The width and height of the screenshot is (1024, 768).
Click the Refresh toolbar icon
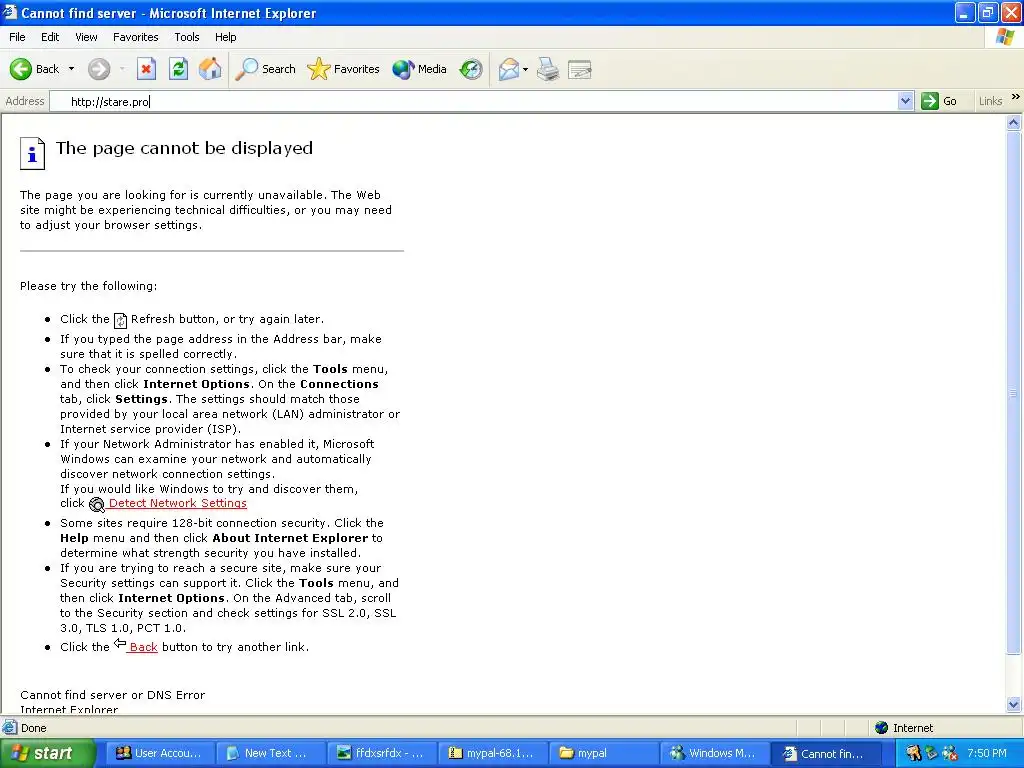tap(178, 69)
